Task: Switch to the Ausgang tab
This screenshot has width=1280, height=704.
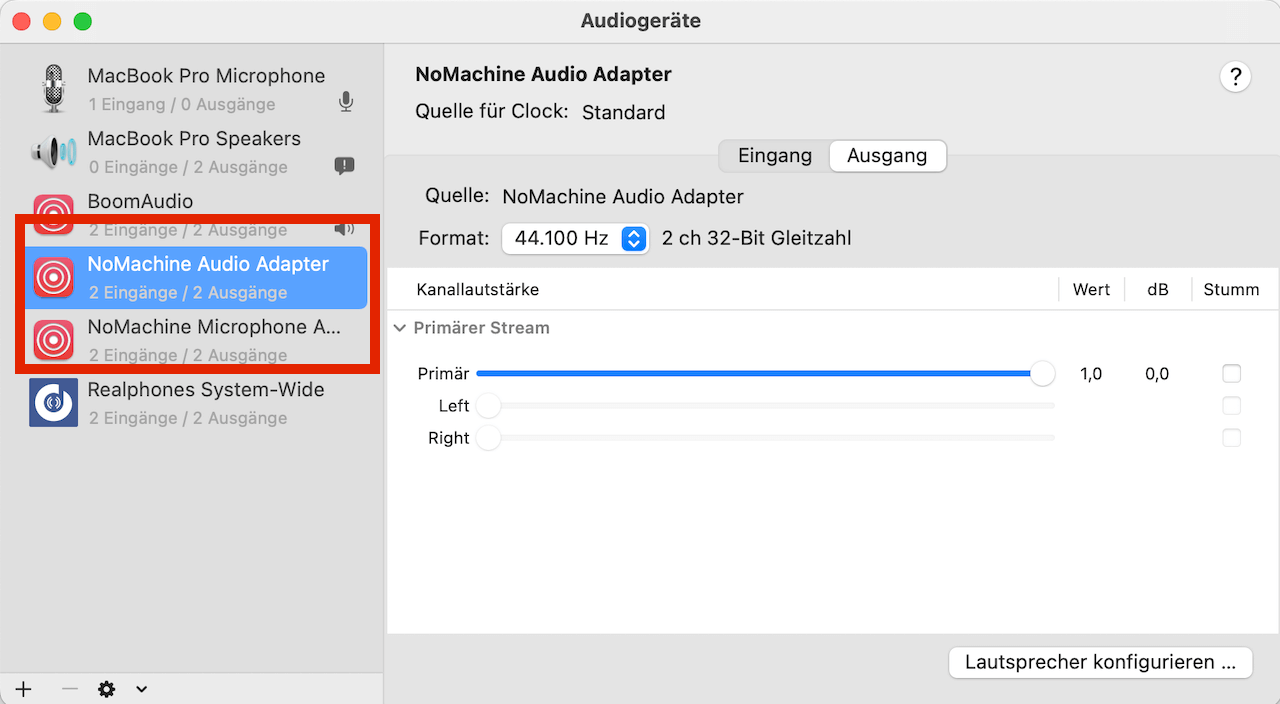Action: (x=887, y=156)
